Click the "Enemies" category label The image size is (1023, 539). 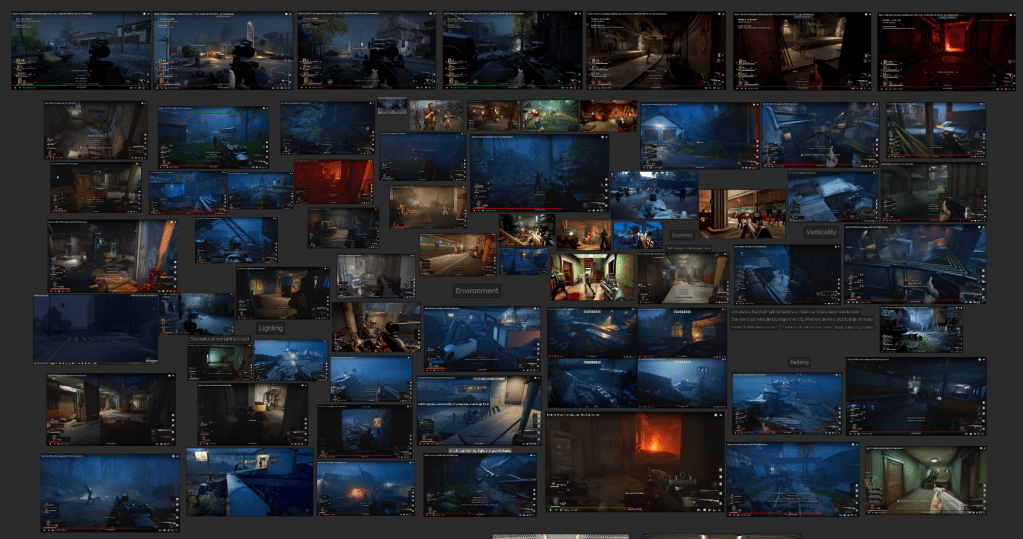(x=682, y=235)
